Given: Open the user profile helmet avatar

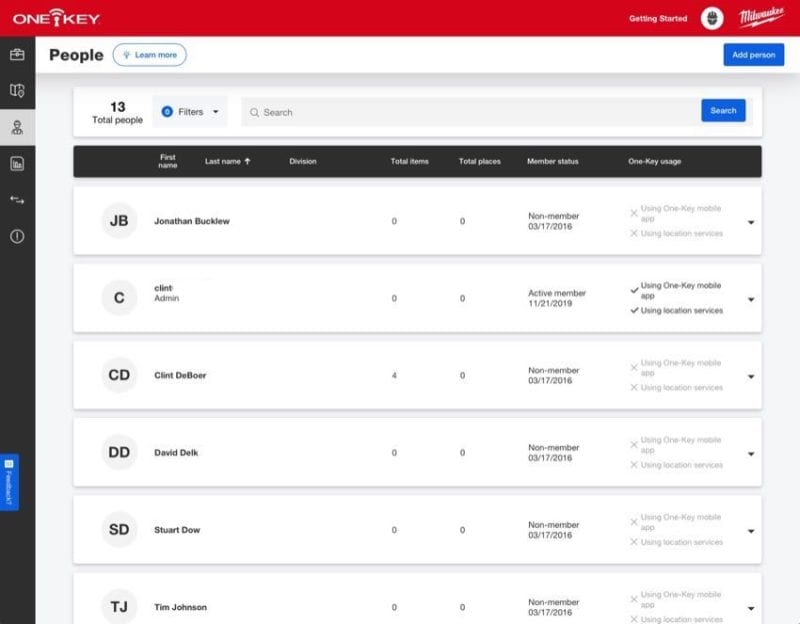Looking at the screenshot, I should (x=712, y=18).
